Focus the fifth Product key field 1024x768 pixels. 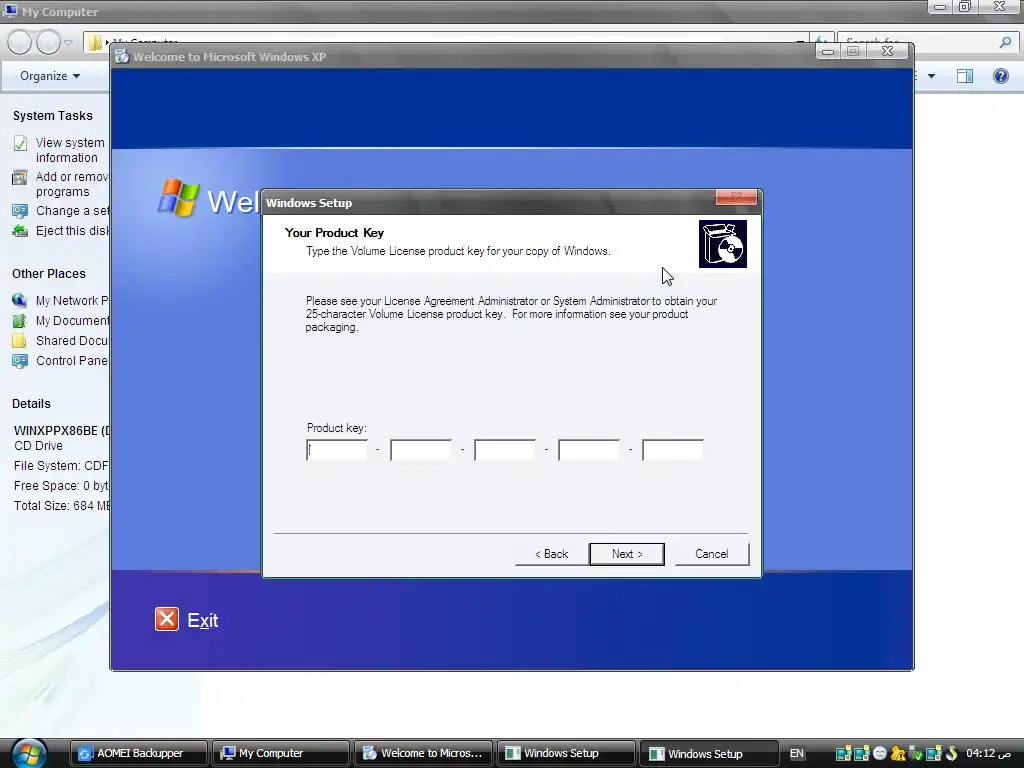coord(673,450)
